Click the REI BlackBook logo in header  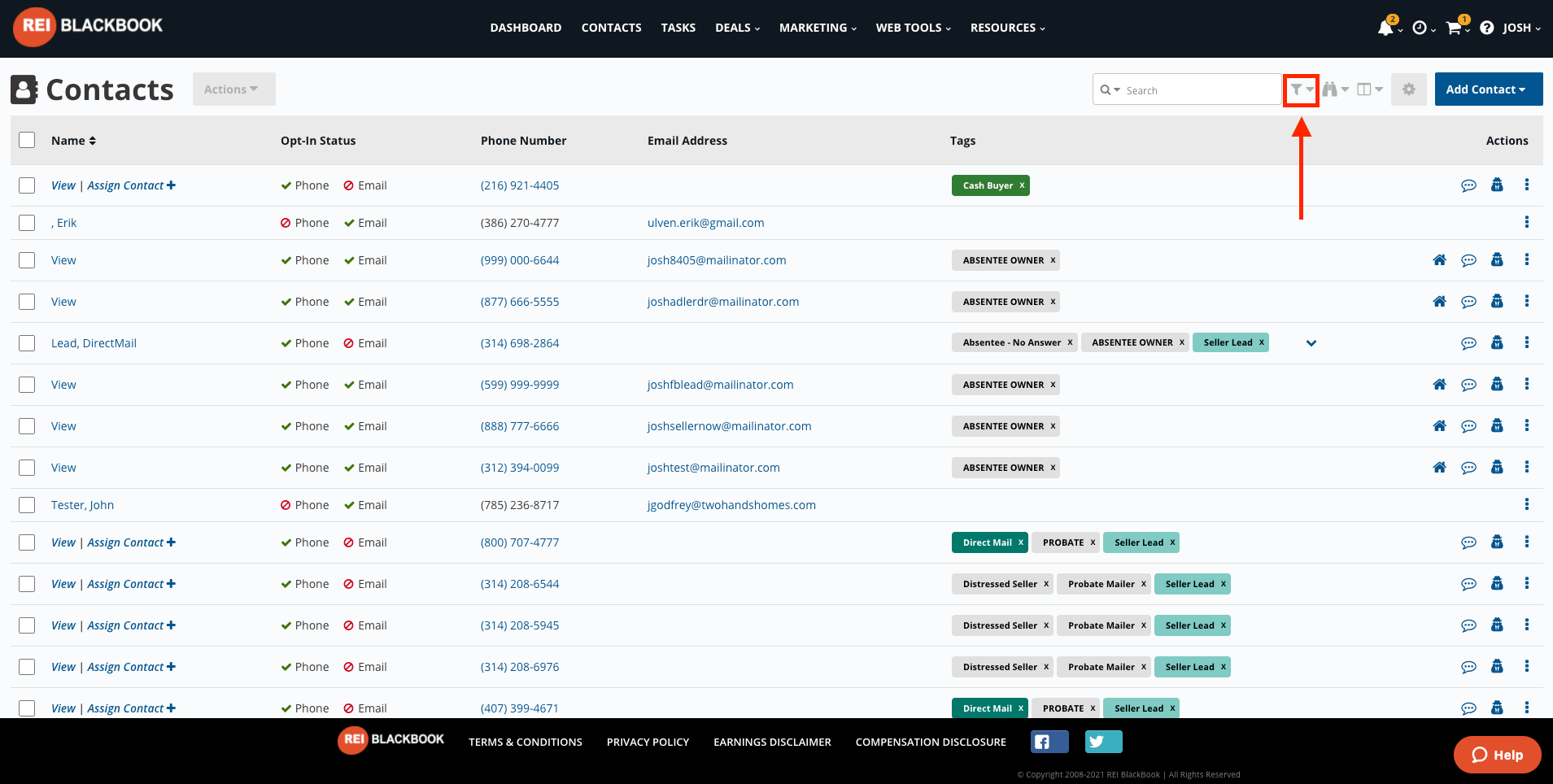click(88, 26)
